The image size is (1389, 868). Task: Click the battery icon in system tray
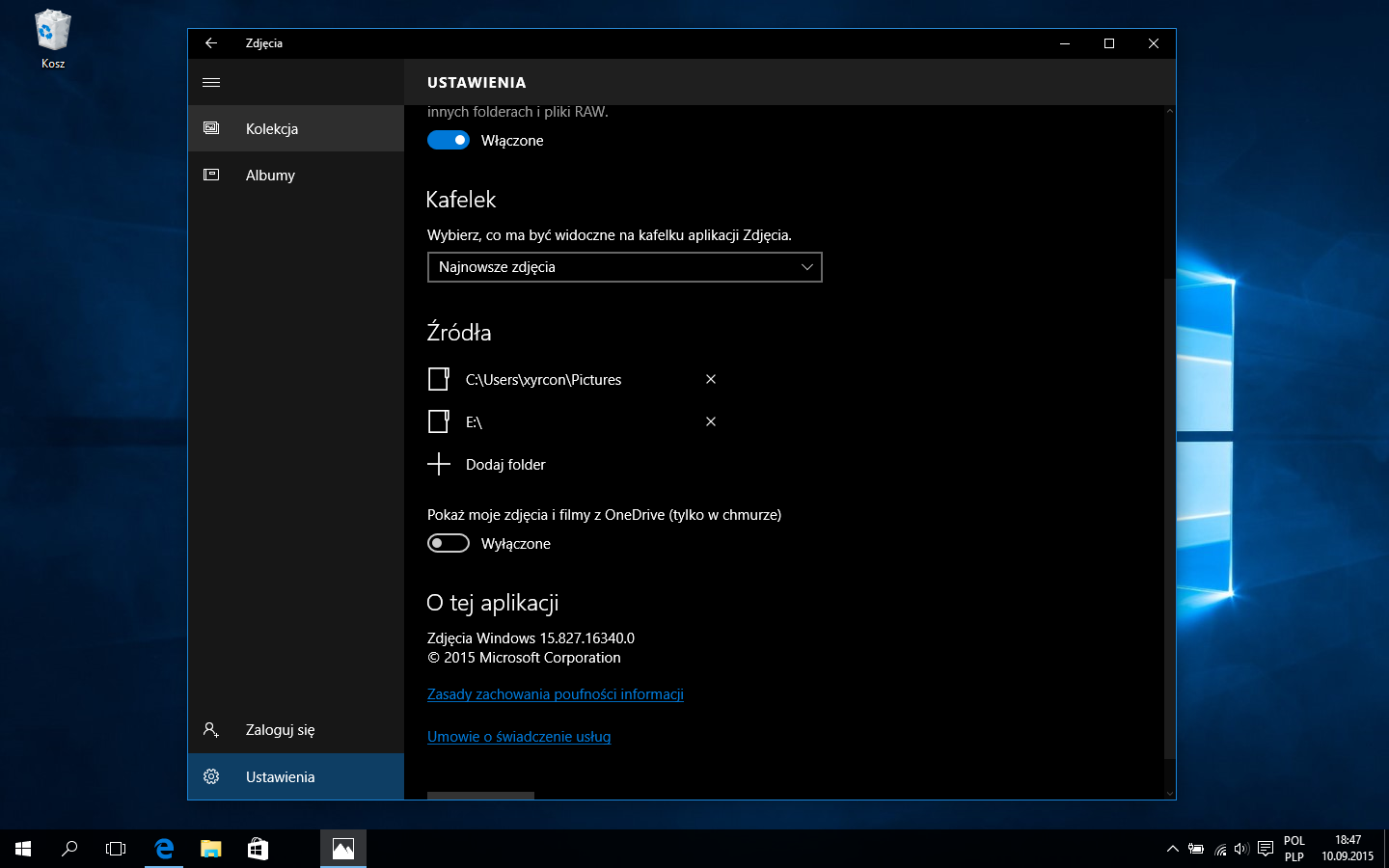[x=1196, y=849]
